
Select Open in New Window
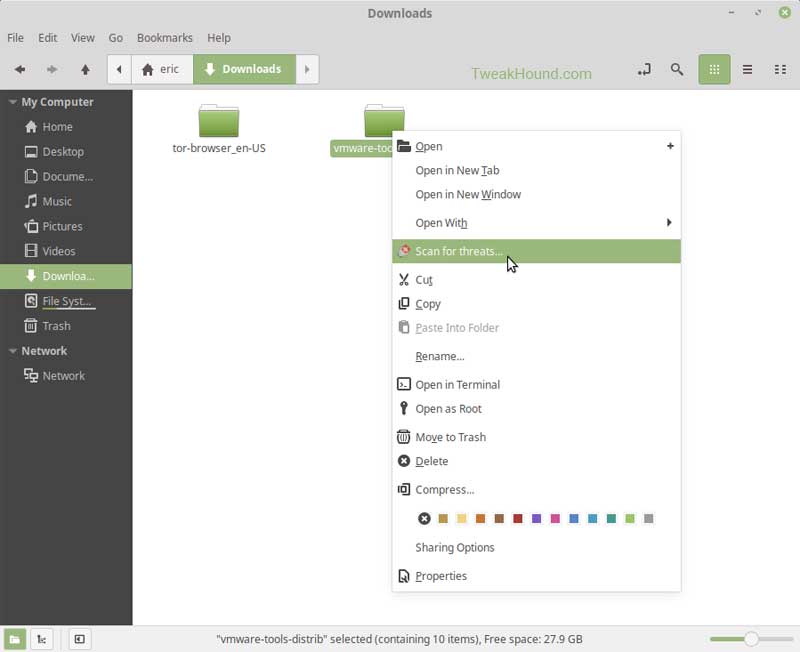tap(536, 194)
